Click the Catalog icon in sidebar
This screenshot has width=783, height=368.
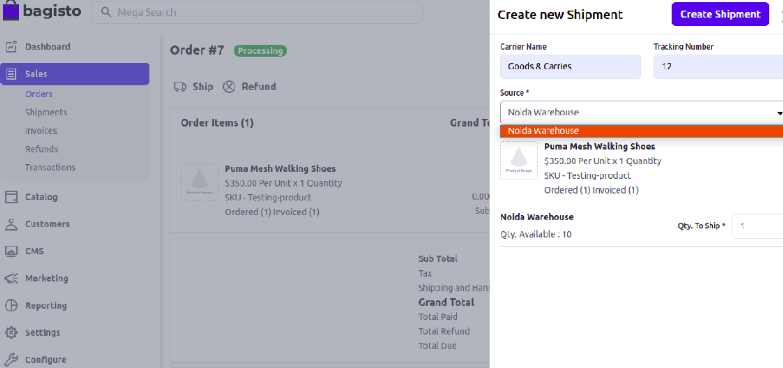point(11,197)
